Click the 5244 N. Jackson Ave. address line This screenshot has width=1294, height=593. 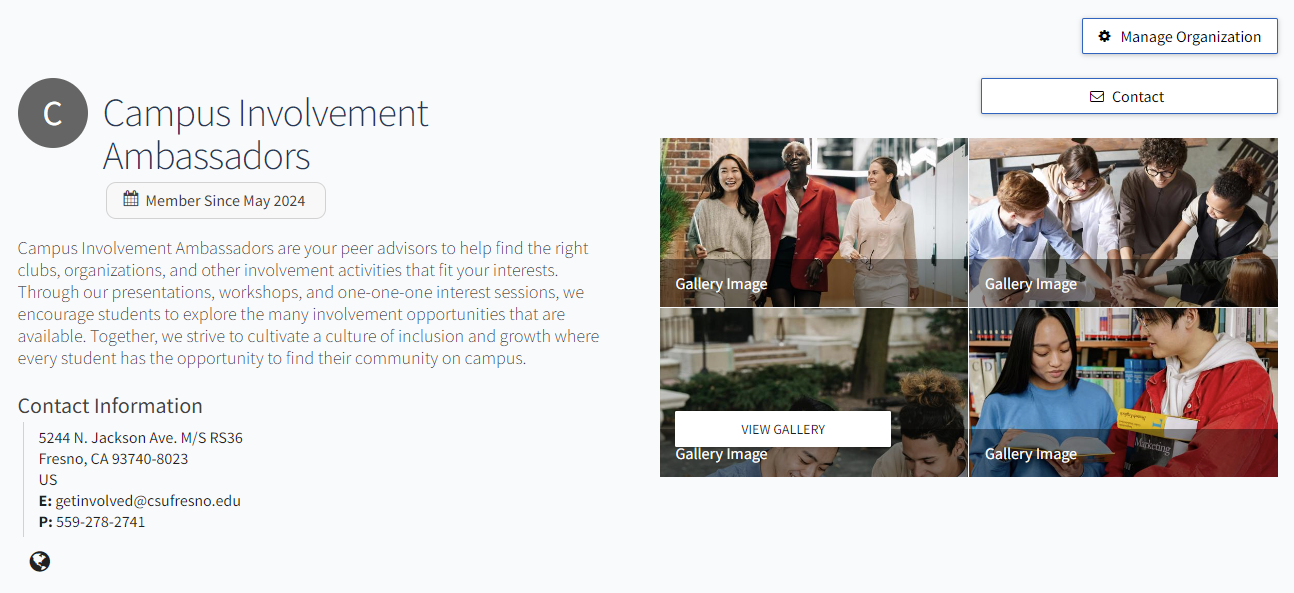[141, 437]
